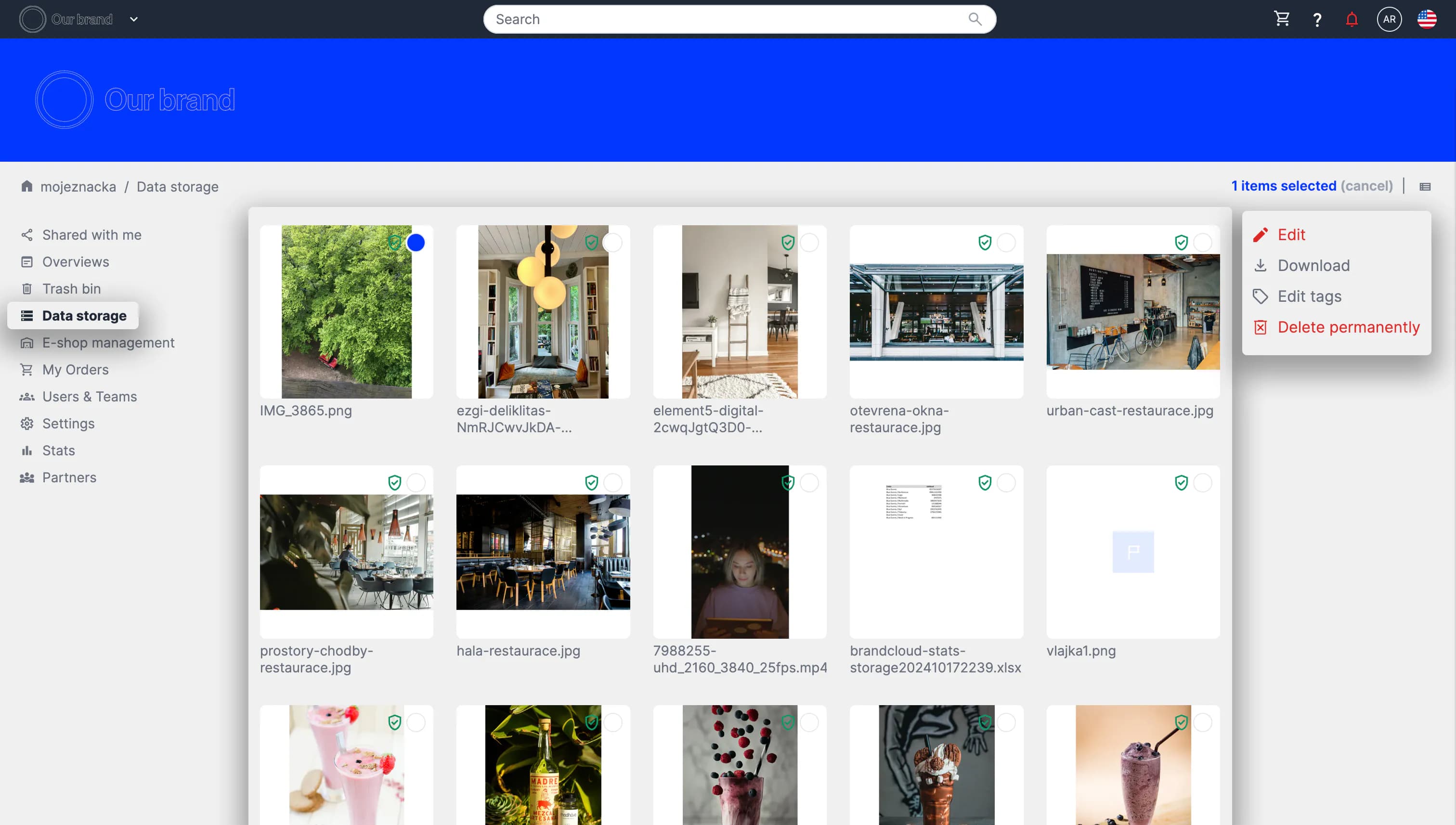Go to Trash bin in the sidebar
Image resolution: width=1456 pixels, height=825 pixels.
(71, 289)
